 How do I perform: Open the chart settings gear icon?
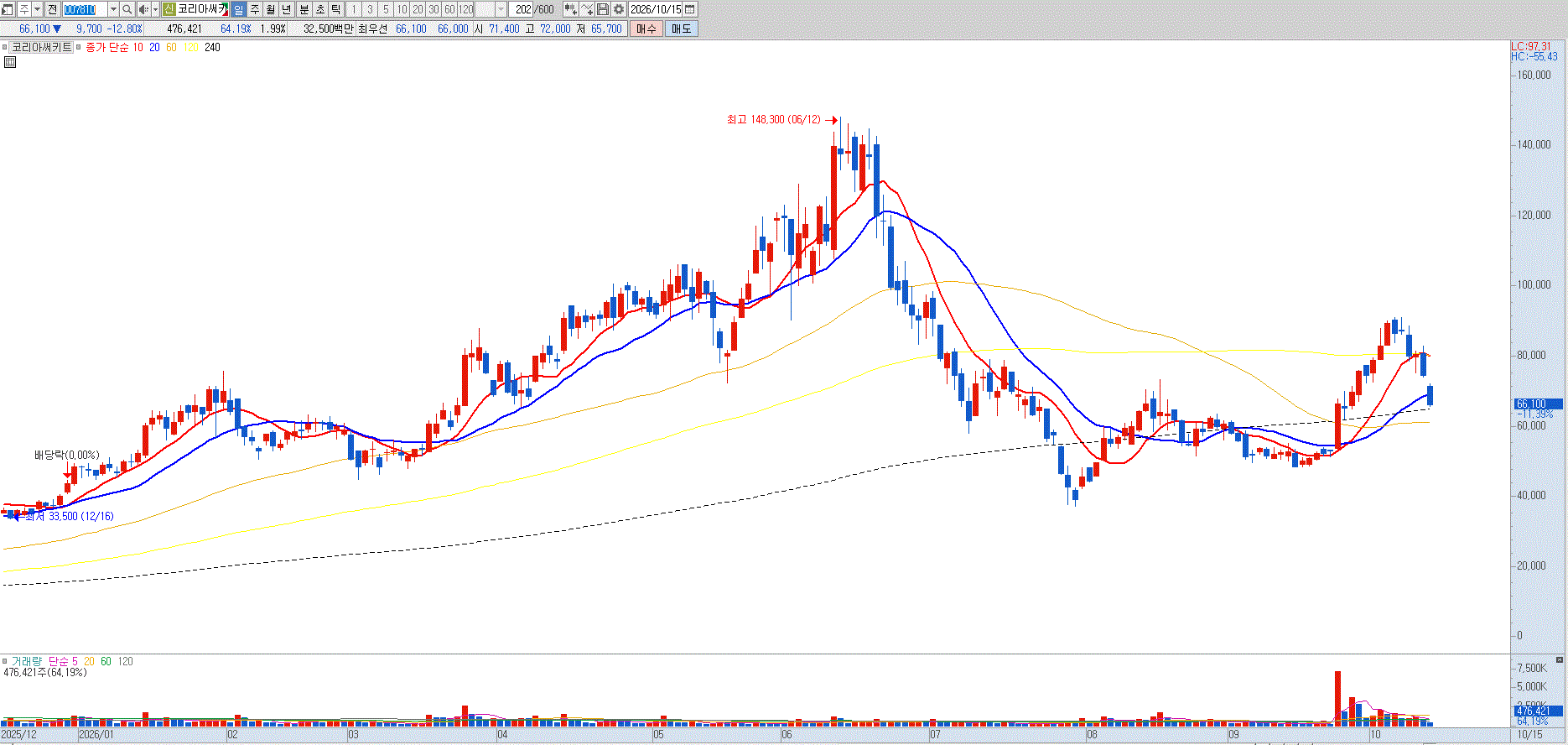619,9
